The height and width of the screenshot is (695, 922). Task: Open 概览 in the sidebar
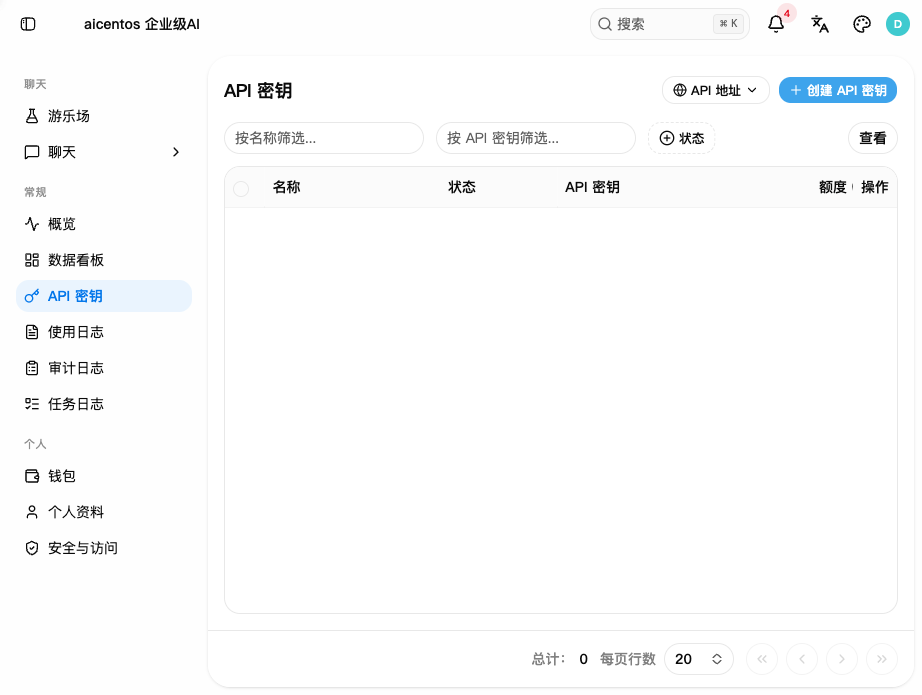[104, 224]
